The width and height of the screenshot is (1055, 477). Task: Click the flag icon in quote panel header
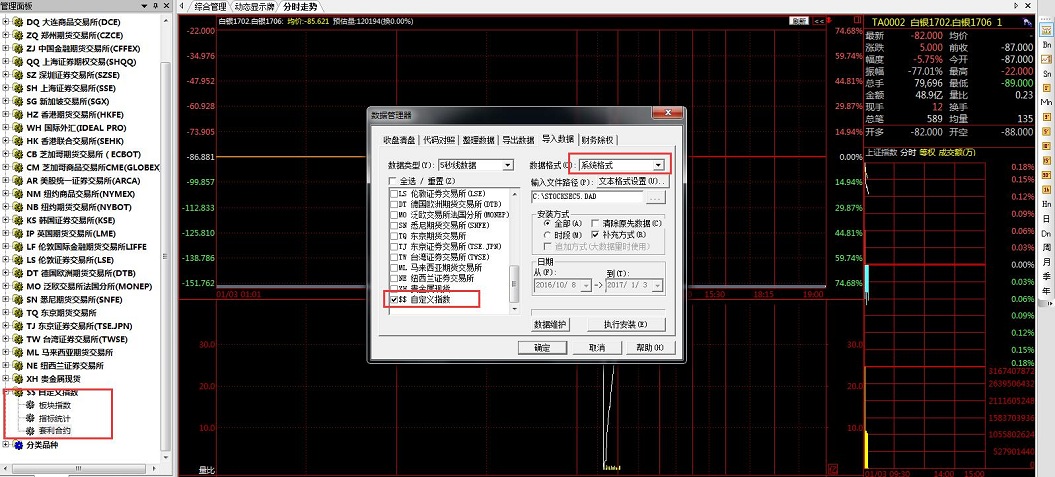pos(1027,22)
